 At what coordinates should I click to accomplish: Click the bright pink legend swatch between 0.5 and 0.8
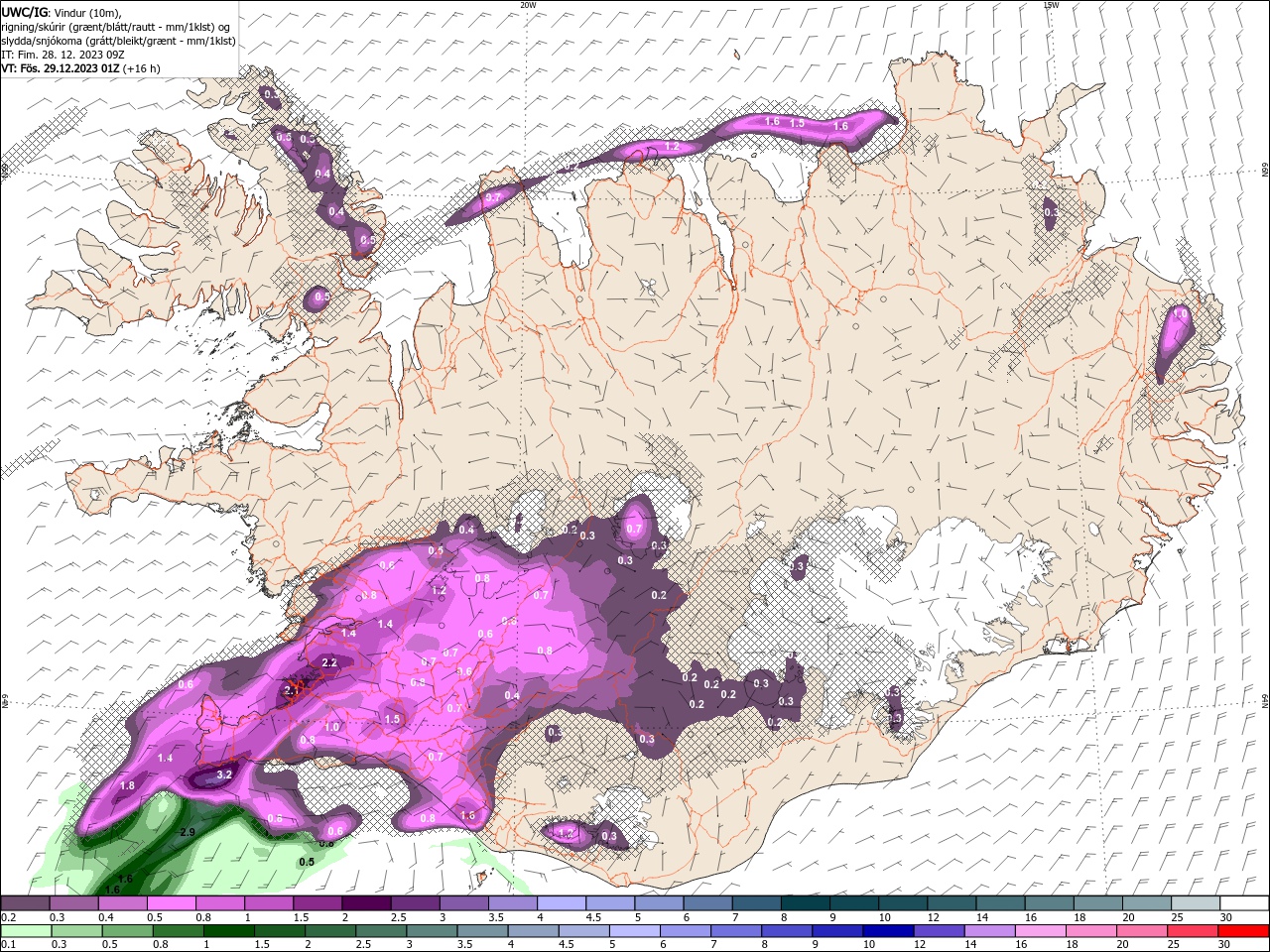click(x=171, y=903)
